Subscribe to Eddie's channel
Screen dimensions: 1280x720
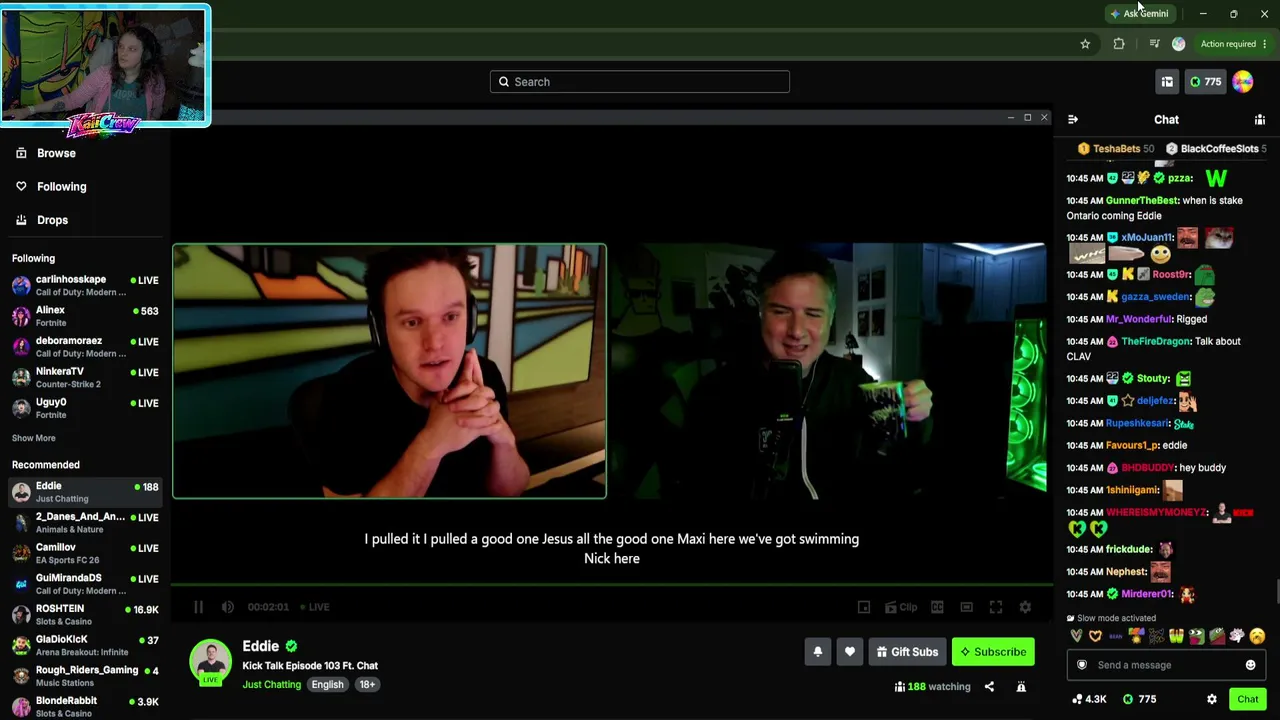[x=993, y=652]
